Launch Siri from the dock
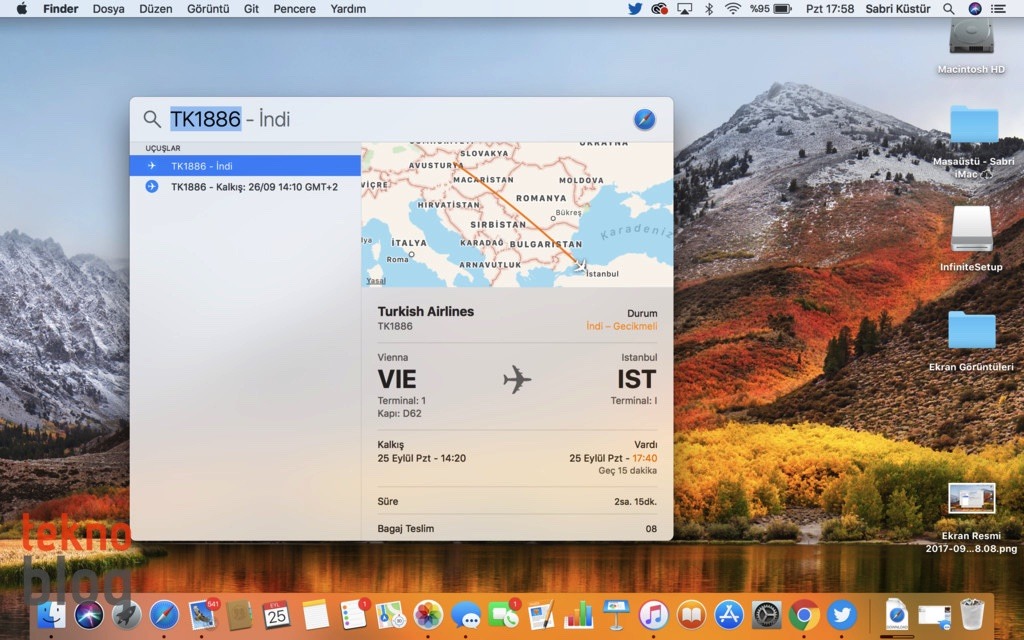The height and width of the screenshot is (640, 1024). 89,615
